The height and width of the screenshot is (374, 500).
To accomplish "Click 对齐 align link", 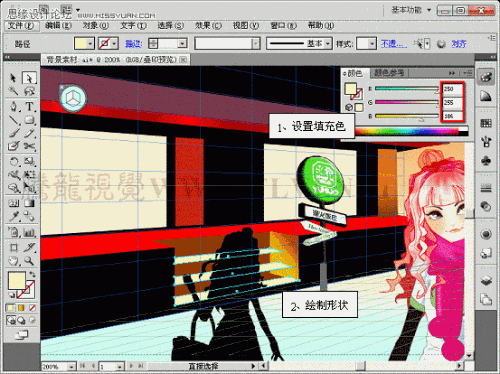I will [459, 44].
